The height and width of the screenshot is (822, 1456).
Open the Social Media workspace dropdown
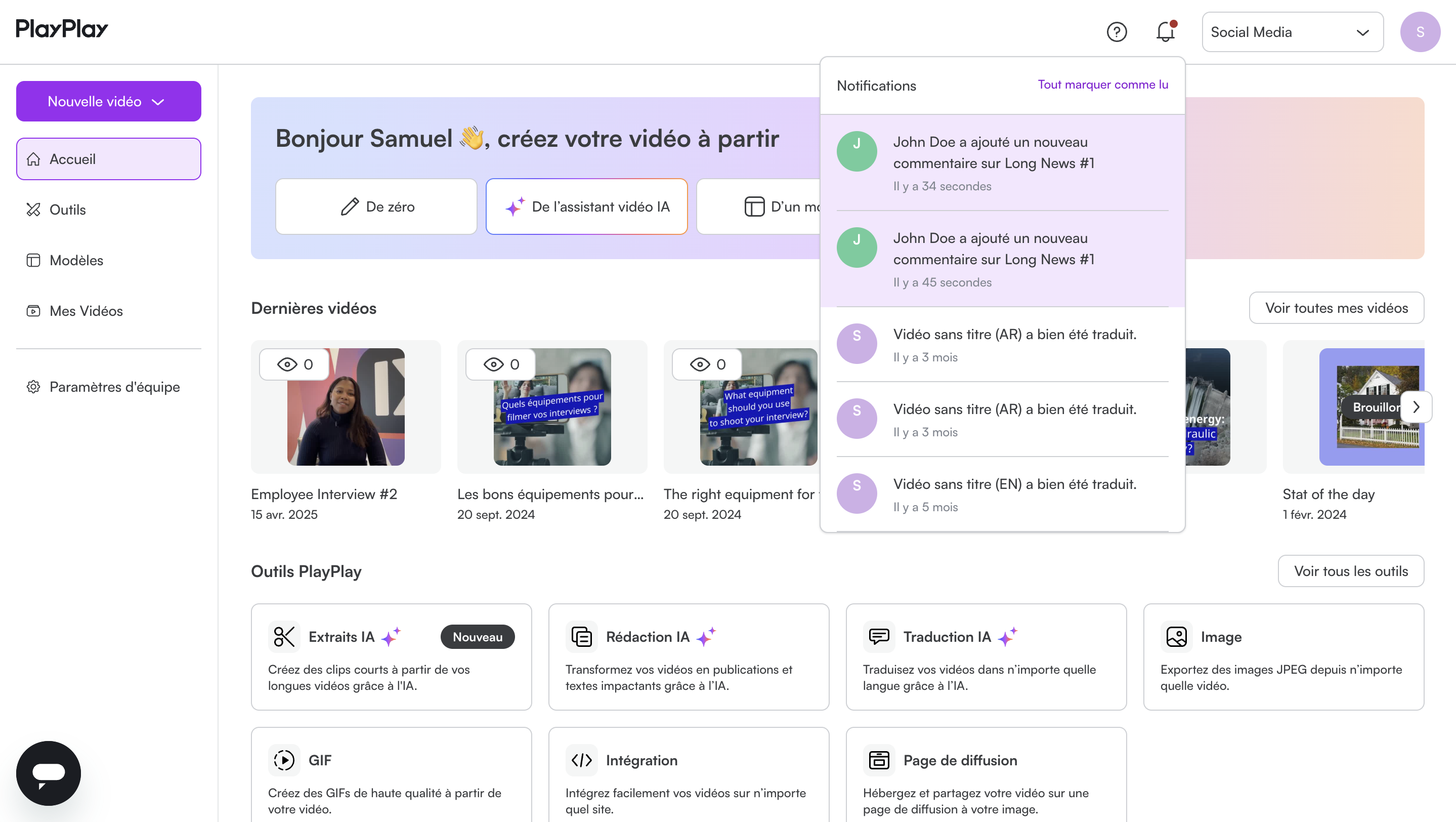point(1292,32)
